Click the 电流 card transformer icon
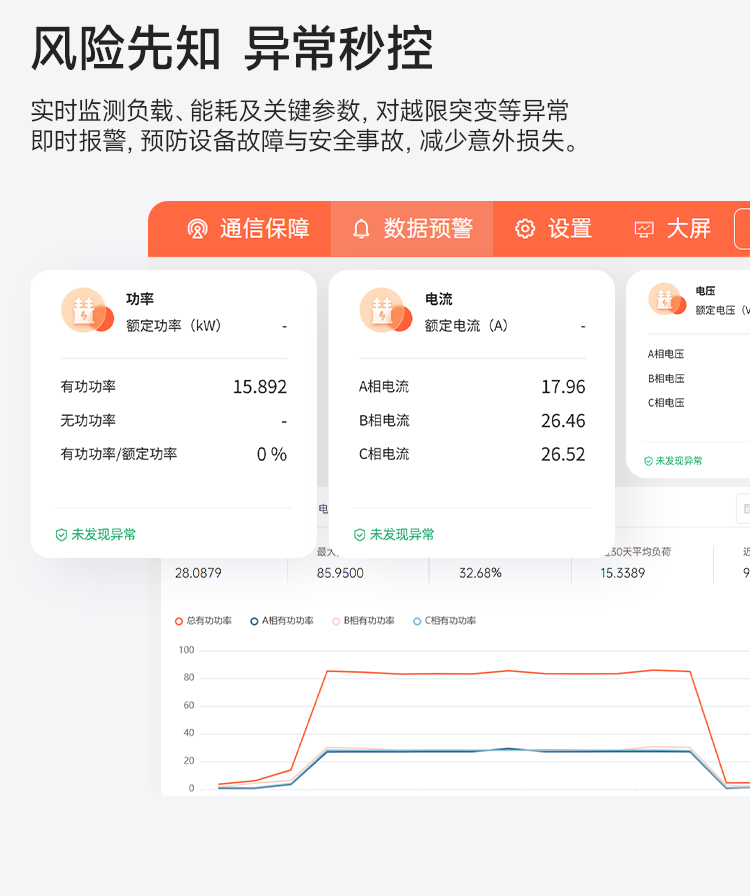This screenshot has width=750, height=896. (x=382, y=310)
